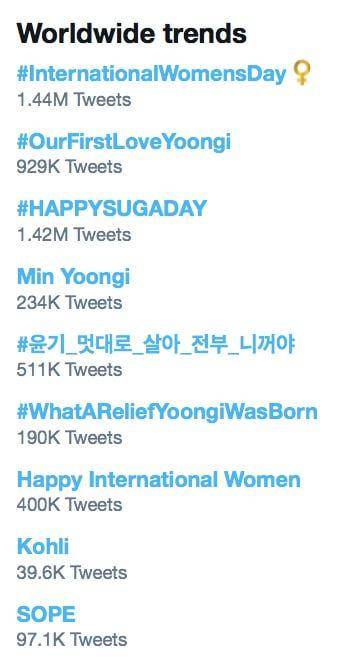Click the Worldwide trends heading
This screenshot has width=364, height=668.
pos(131,33)
